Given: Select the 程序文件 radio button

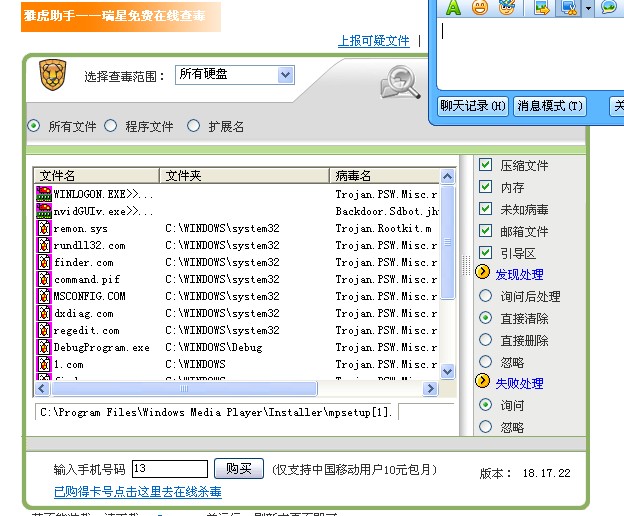Looking at the screenshot, I should [110, 126].
